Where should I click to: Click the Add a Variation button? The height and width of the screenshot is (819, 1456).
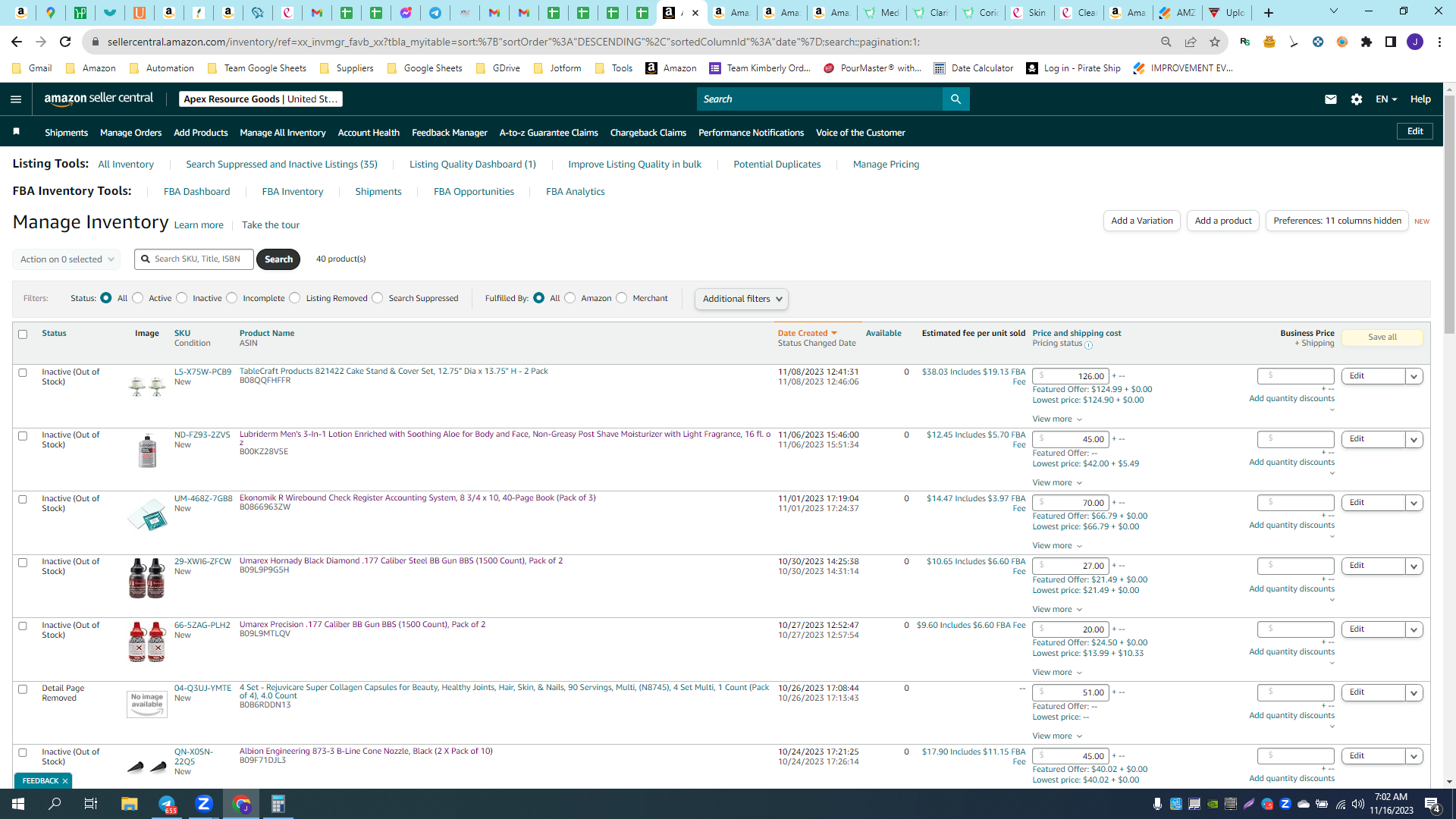click(1142, 221)
